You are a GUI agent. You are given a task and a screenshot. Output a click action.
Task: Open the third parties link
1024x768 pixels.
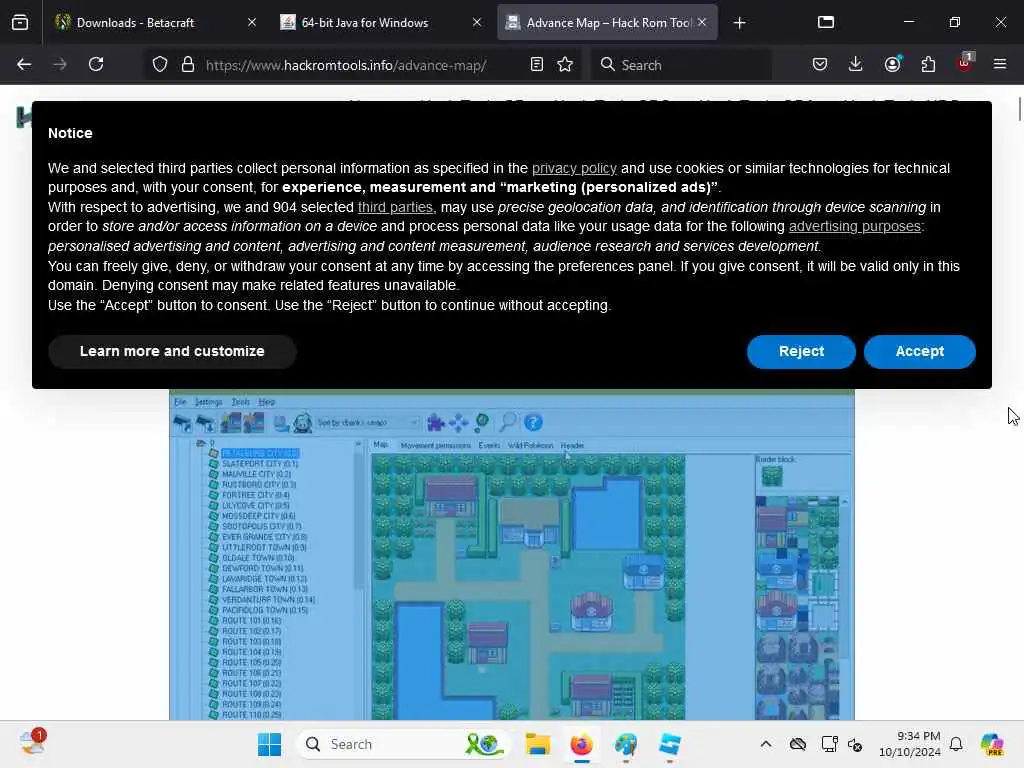click(x=395, y=207)
